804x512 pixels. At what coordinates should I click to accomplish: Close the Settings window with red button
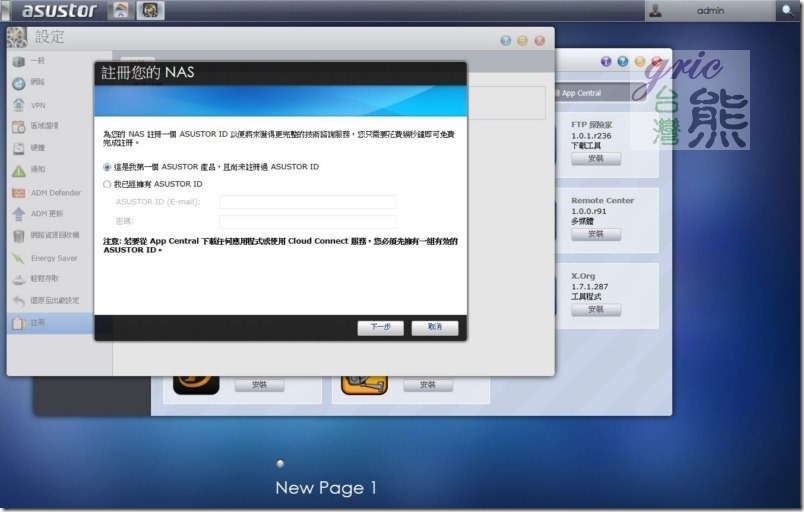point(540,41)
